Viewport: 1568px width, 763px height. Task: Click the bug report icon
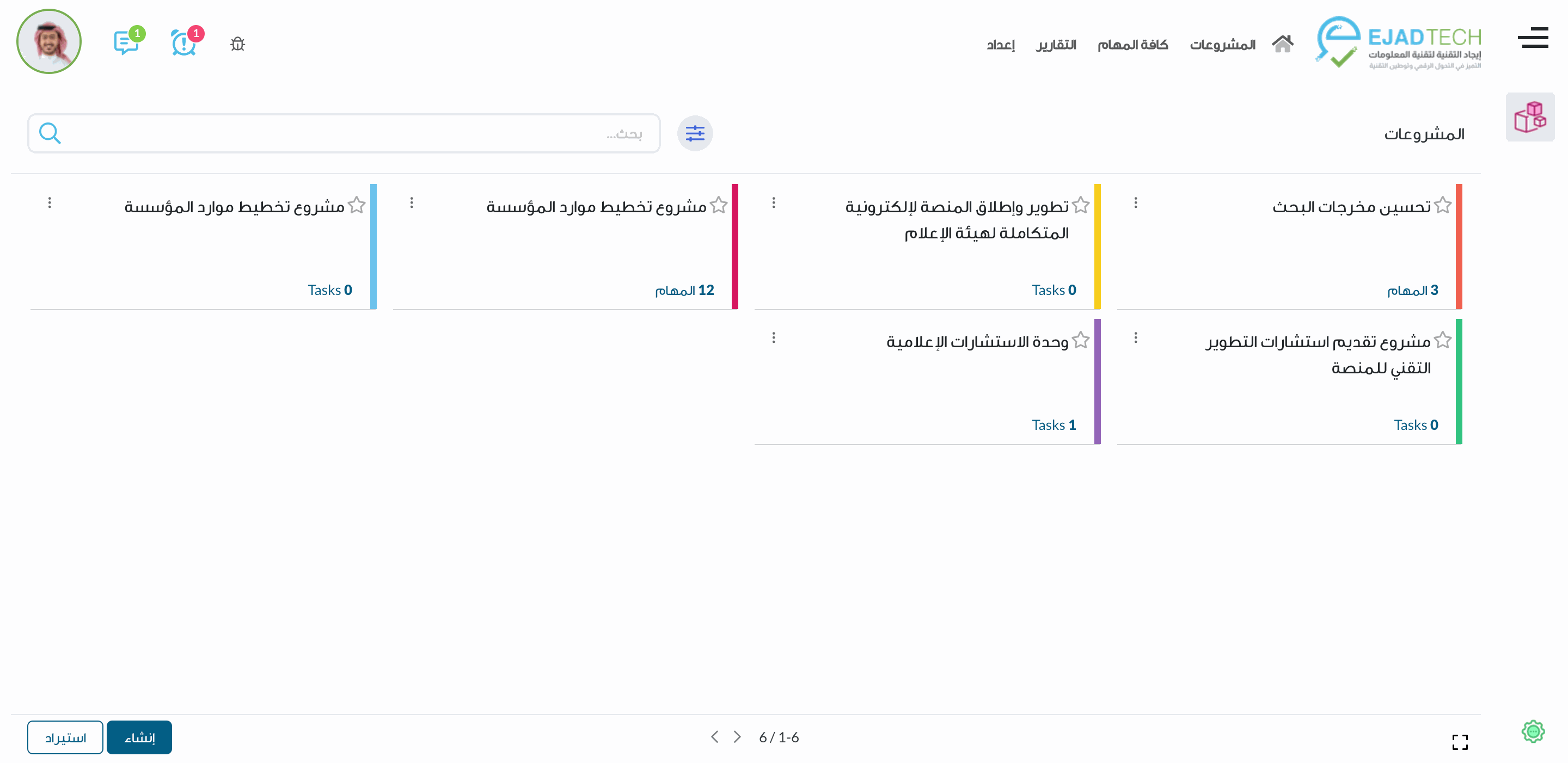click(x=237, y=44)
